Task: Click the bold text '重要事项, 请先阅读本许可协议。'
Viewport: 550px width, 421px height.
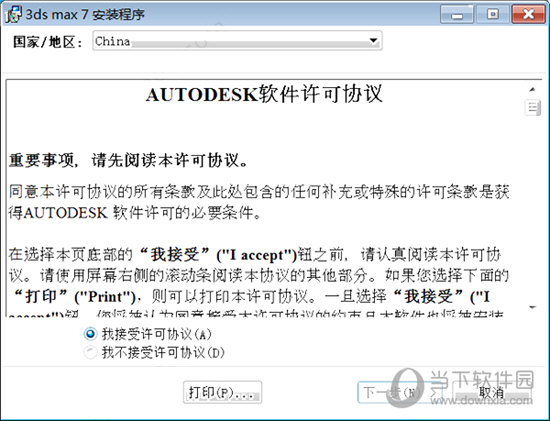Action: click(129, 160)
